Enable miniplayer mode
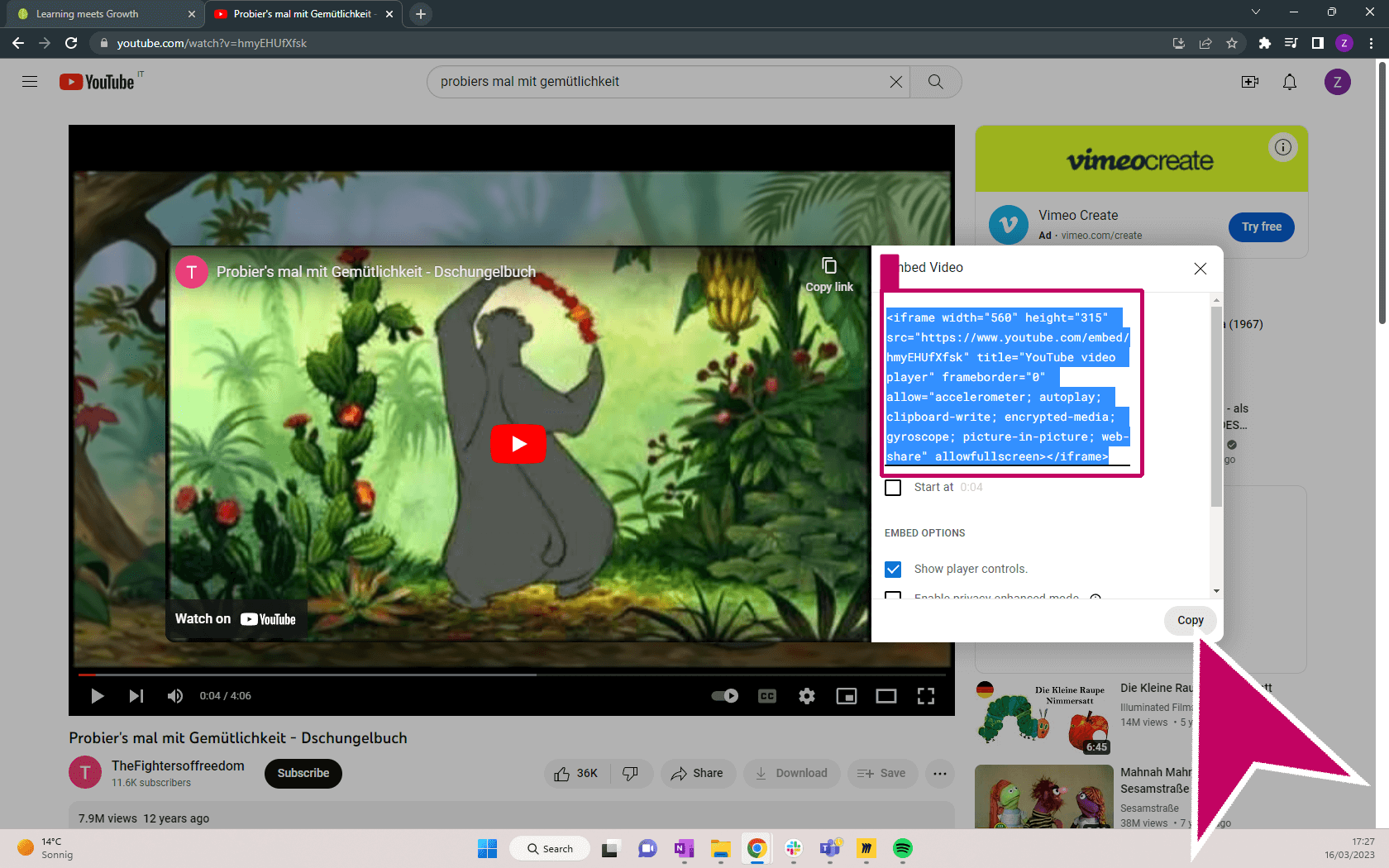This screenshot has width=1389, height=868. 847,696
